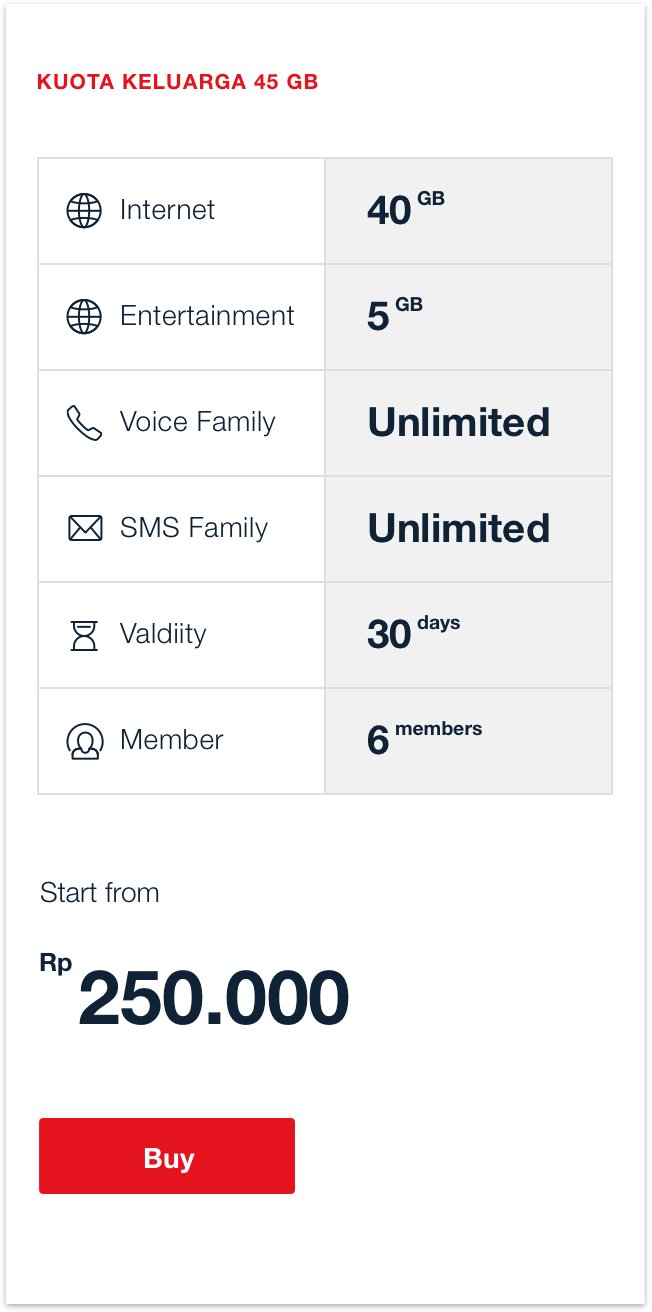Click the envelope icon for SMS Family
652x1312 pixels.
[x=85, y=528]
